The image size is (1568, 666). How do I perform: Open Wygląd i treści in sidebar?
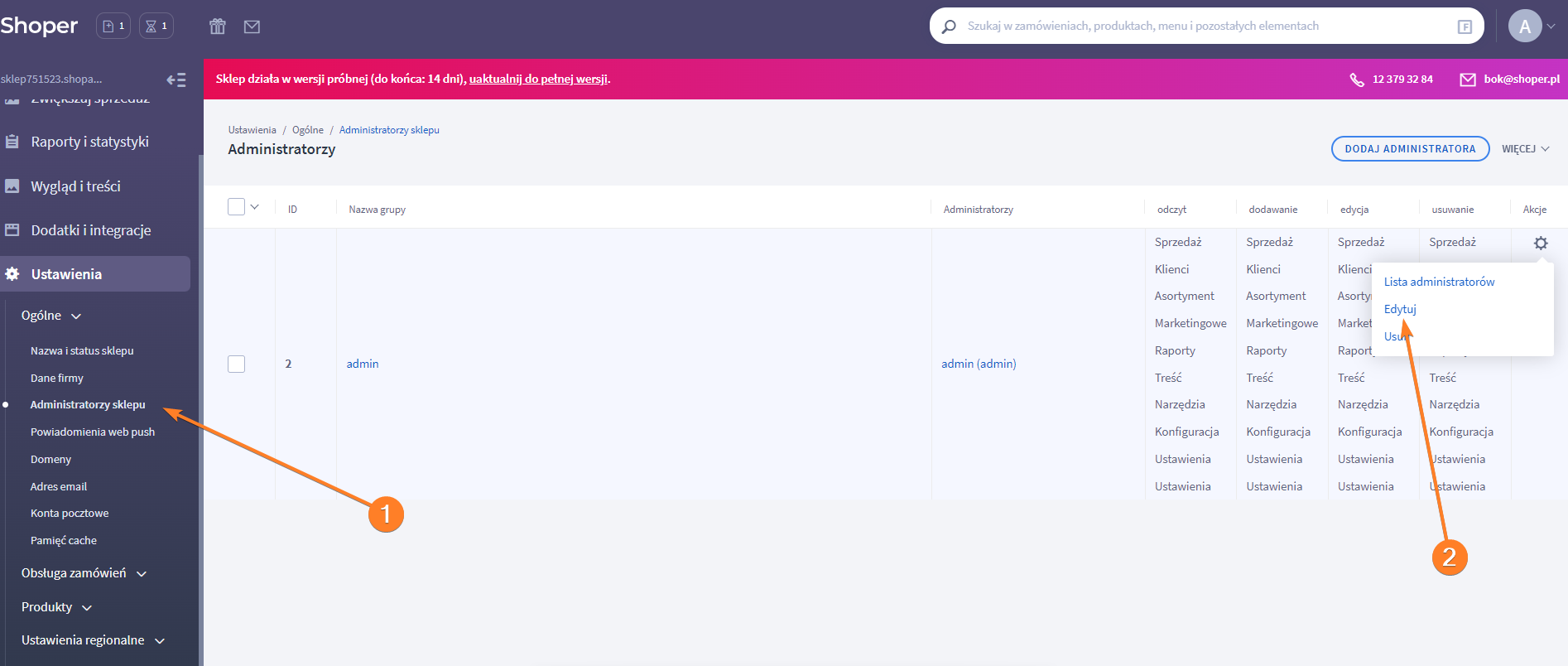click(x=76, y=186)
